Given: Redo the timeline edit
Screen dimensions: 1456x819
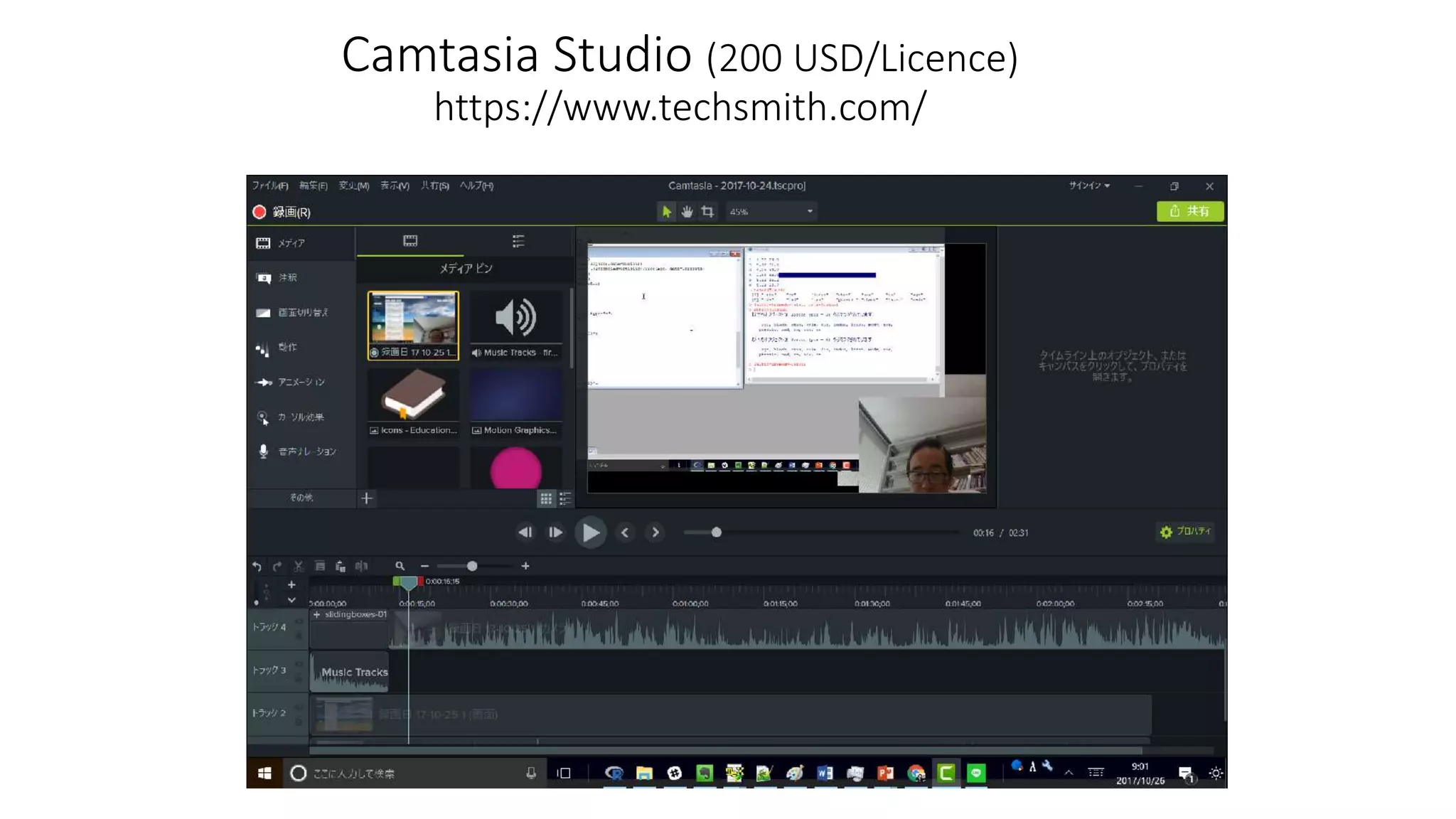Looking at the screenshot, I should [x=277, y=567].
